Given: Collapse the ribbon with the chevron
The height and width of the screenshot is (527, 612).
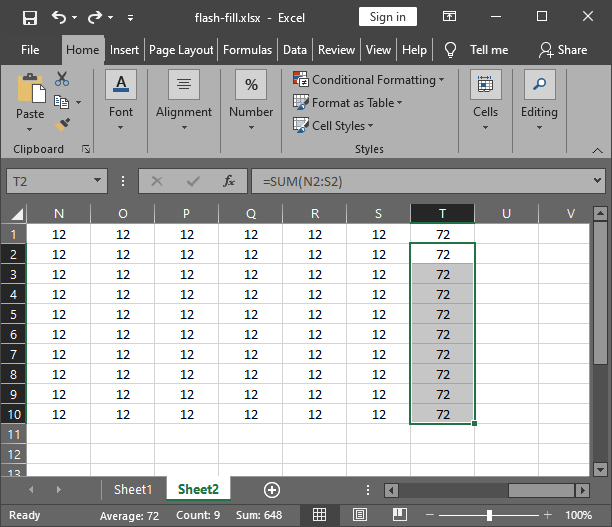Looking at the screenshot, I should [597, 150].
